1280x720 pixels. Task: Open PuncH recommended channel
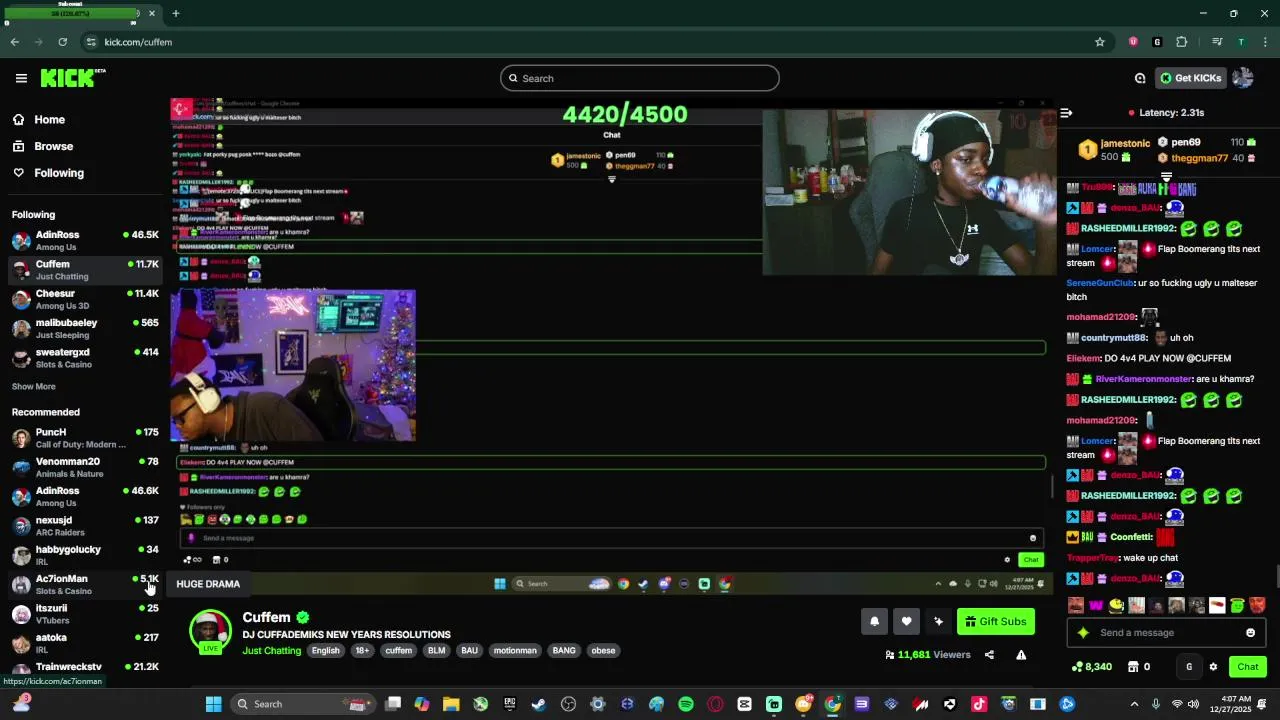tap(85, 438)
